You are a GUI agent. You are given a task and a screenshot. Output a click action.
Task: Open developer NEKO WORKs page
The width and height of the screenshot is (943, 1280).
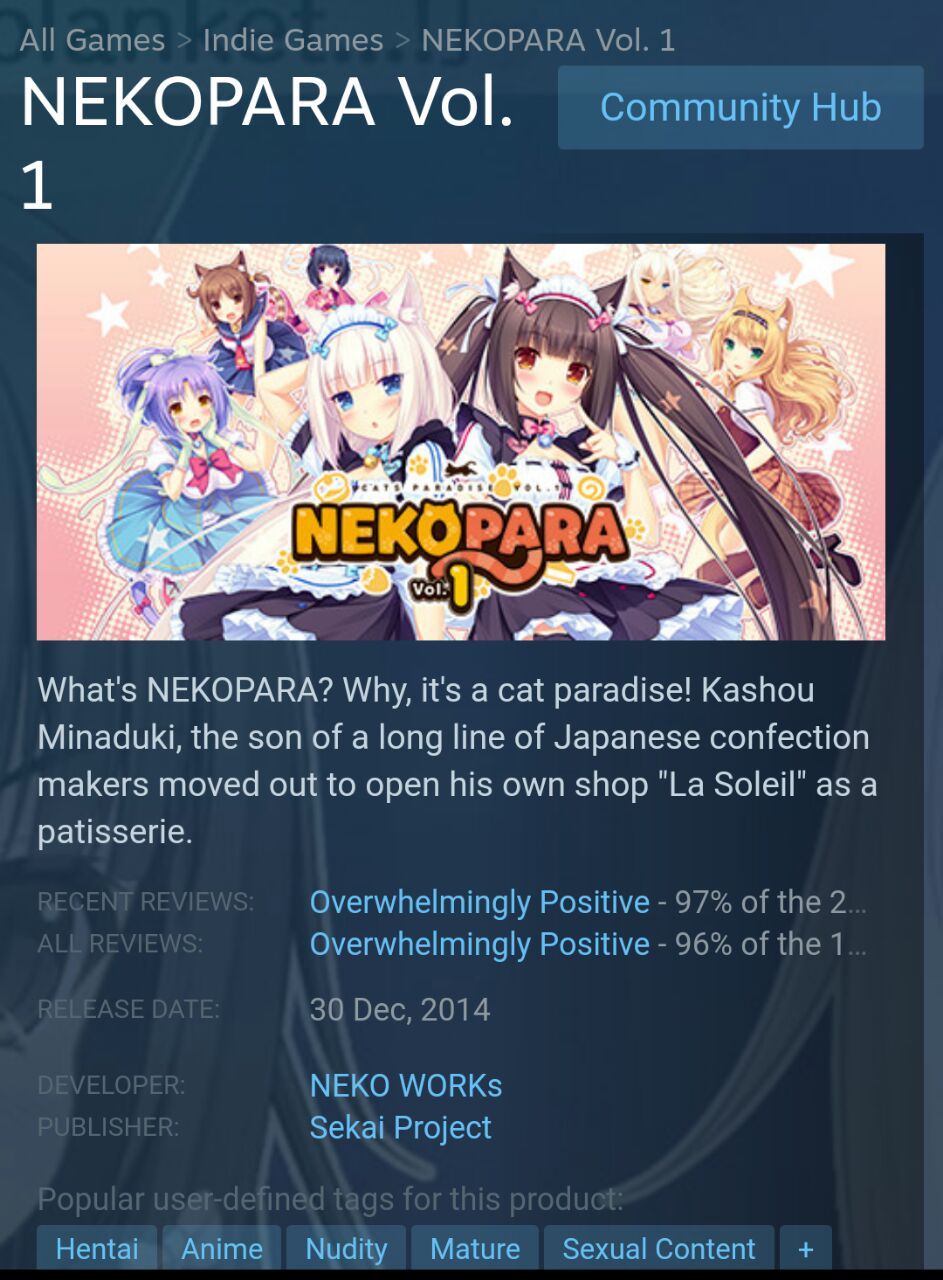406,1085
